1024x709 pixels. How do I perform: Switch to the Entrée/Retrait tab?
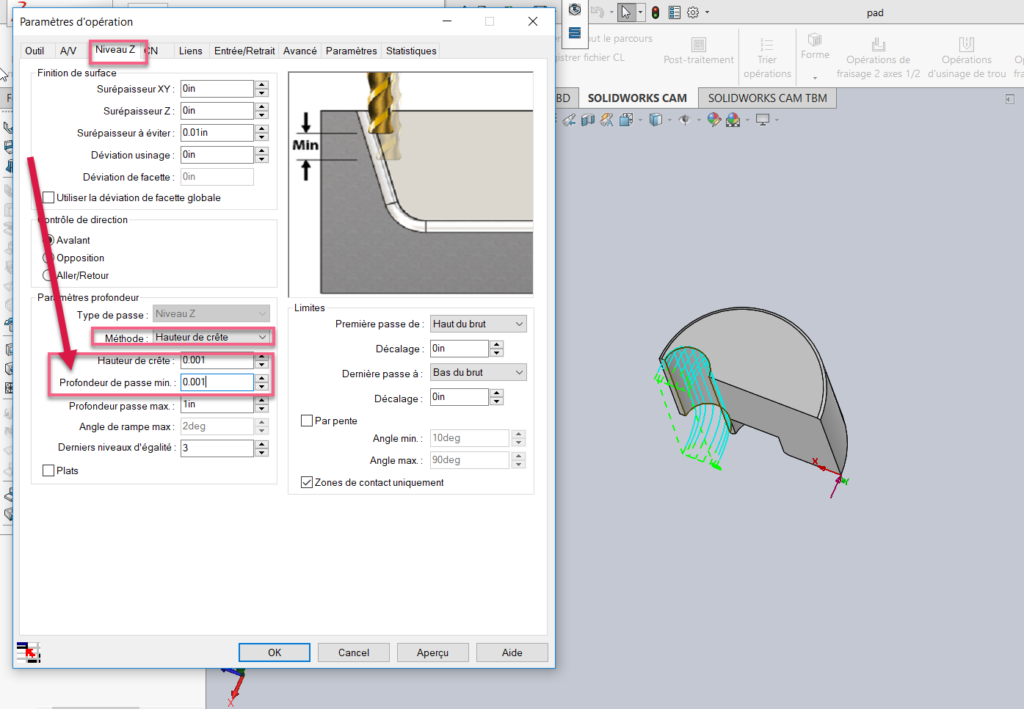244,51
